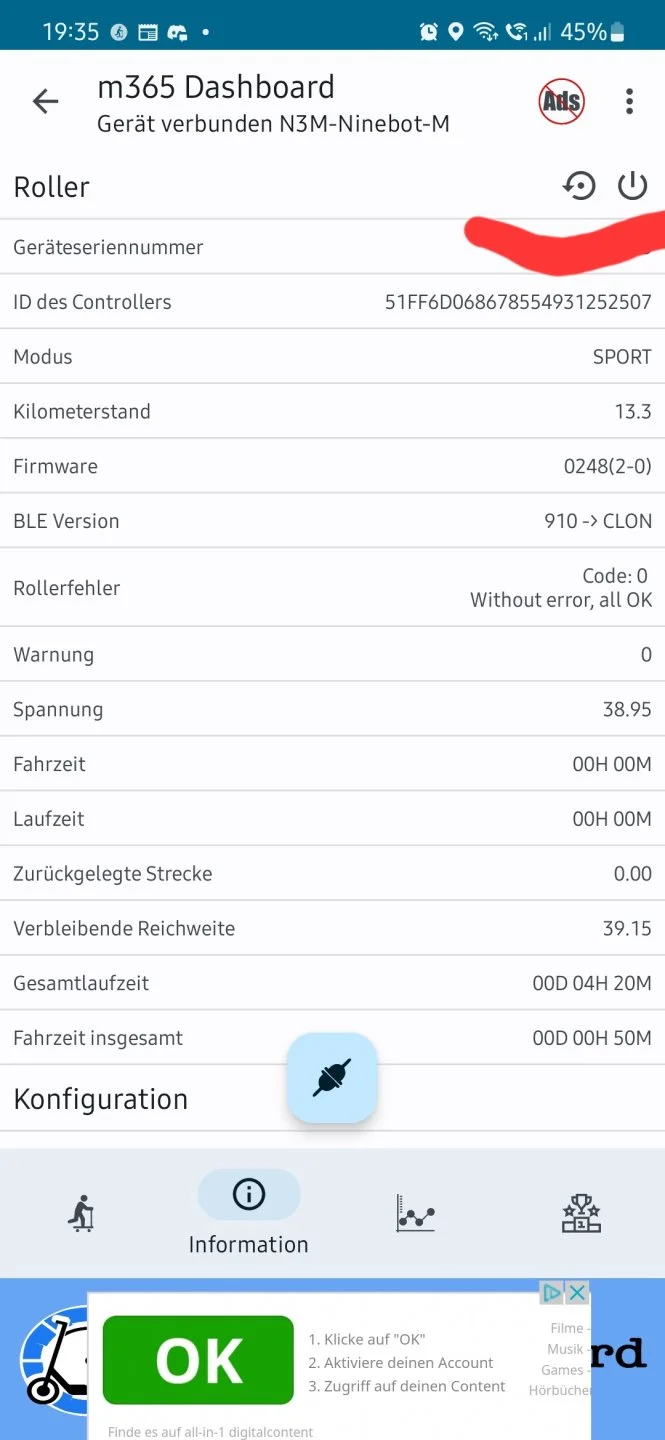This screenshot has width=665, height=1440.
Task: Switch to the scooter riding tab
Action: click(x=82, y=1214)
